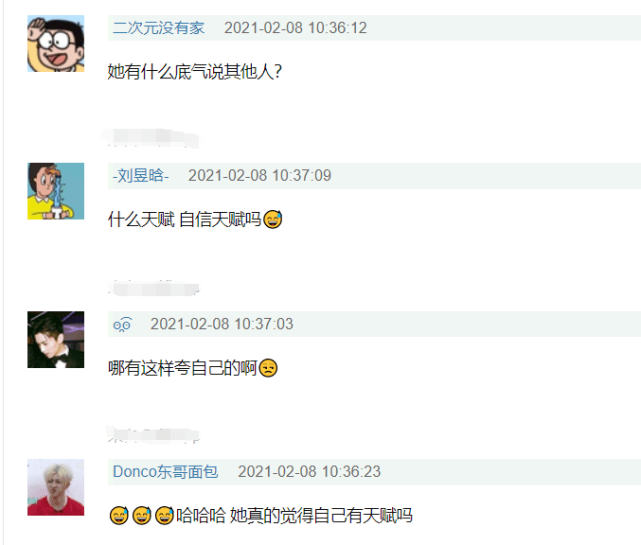Click the unamused emoji after 哪有这样夸自己的啊

(268, 368)
